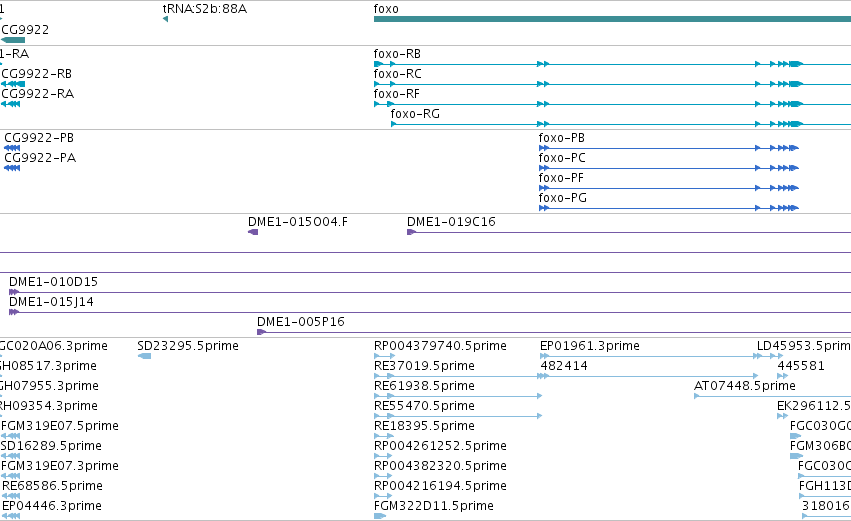The height and width of the screenshot is (521, 851).
Task: Select the DME1-010D15 clone label
Action: point(53,282)
